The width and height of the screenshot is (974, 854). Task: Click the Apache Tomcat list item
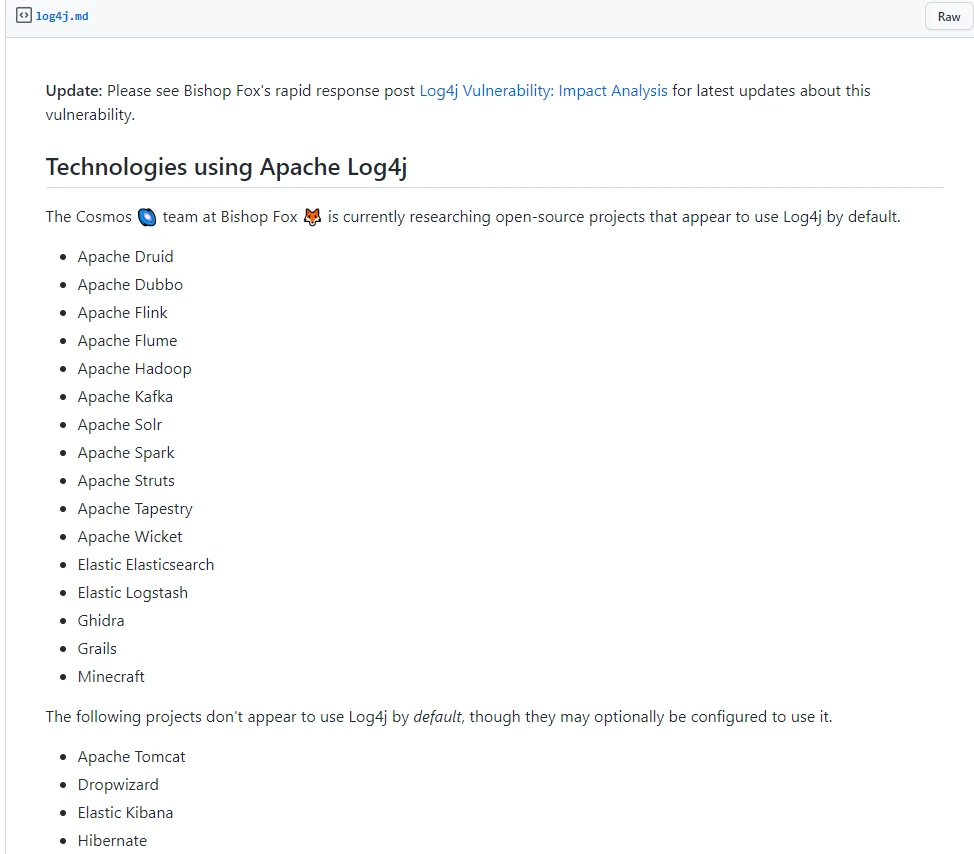132,756
